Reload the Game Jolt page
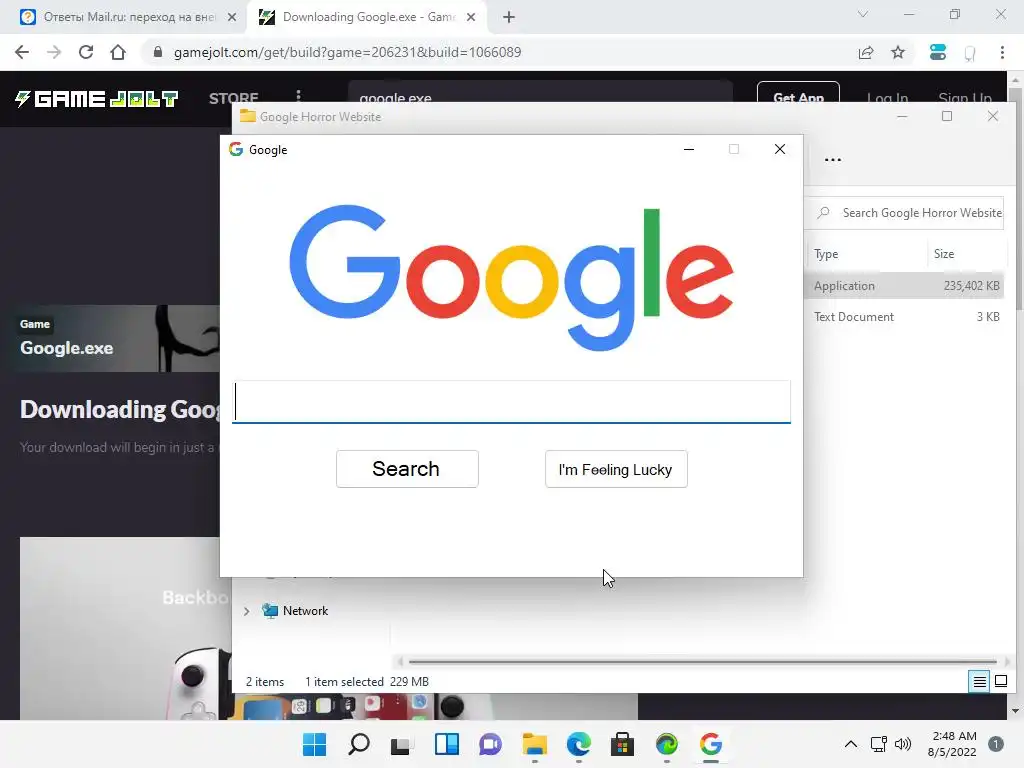Viewport: 1024px width, 768px height. pyautogui.click(x=86, y=52)
